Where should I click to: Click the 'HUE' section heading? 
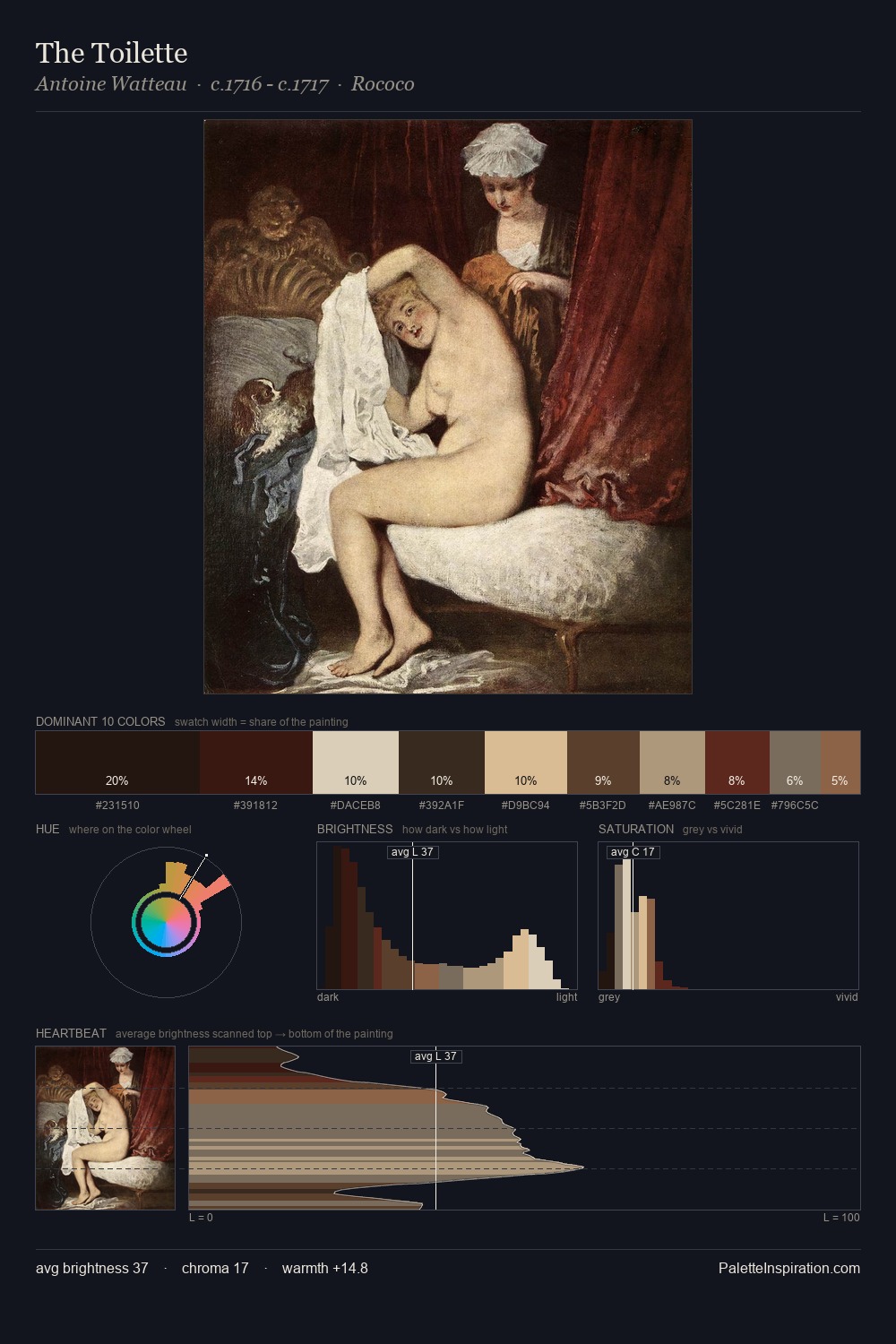tap(47, 829)
